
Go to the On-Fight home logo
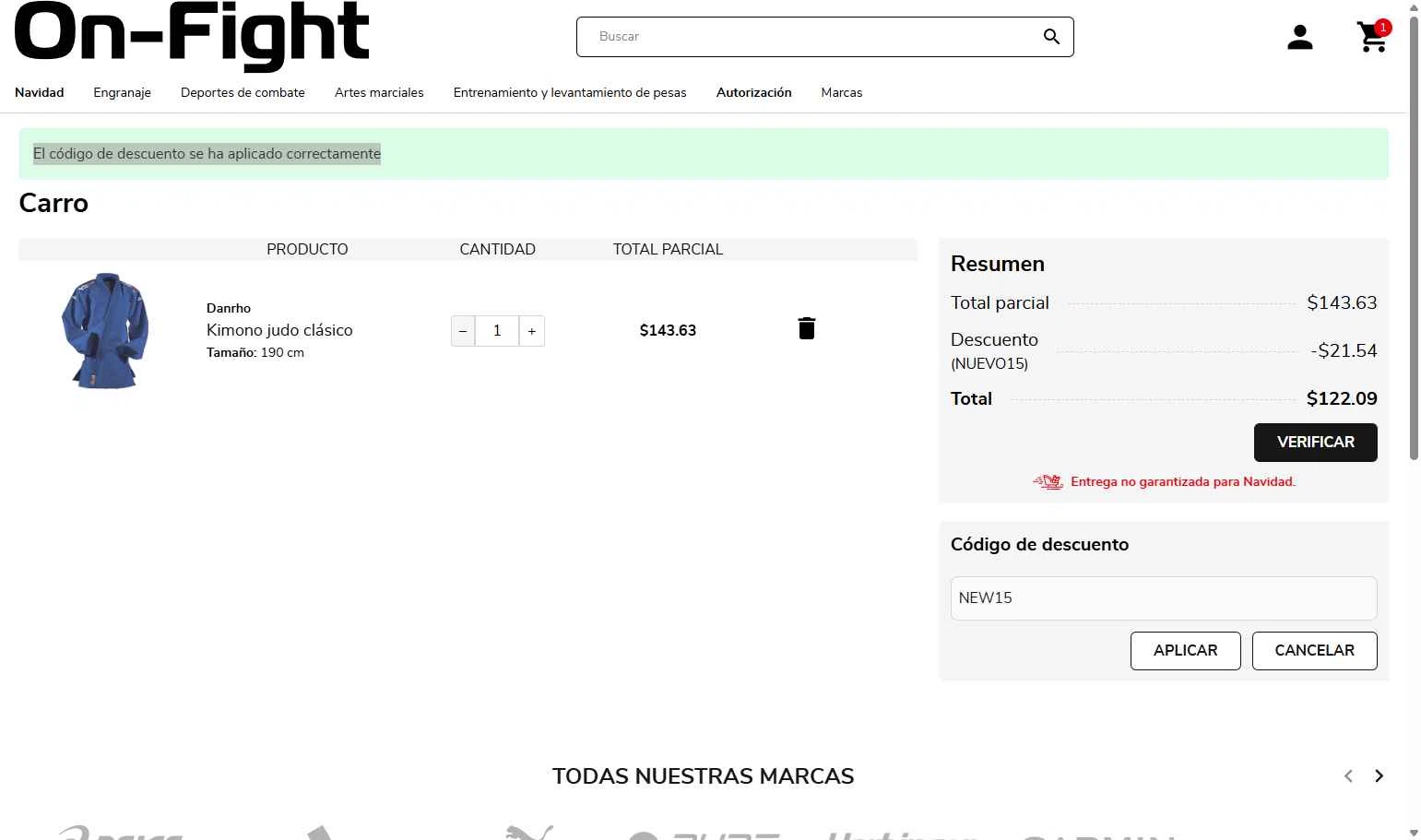pos(192,35)
